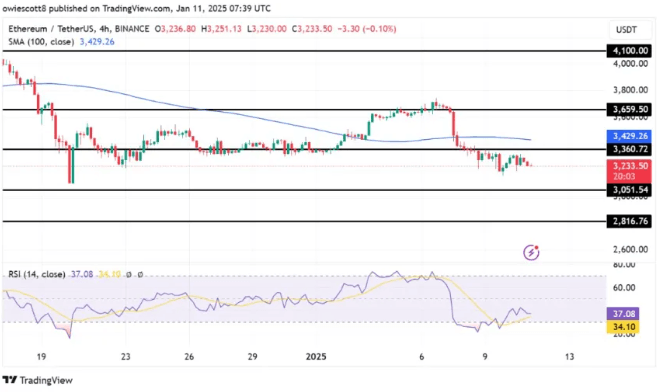Click the date 29 on time axis

pyautogui.click(x=252, y=357)
